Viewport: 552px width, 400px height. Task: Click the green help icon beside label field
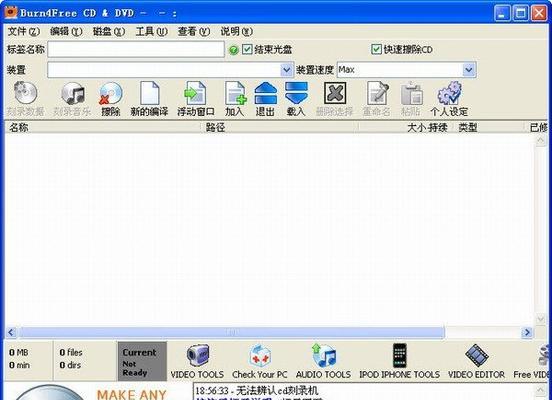(233, 50)
